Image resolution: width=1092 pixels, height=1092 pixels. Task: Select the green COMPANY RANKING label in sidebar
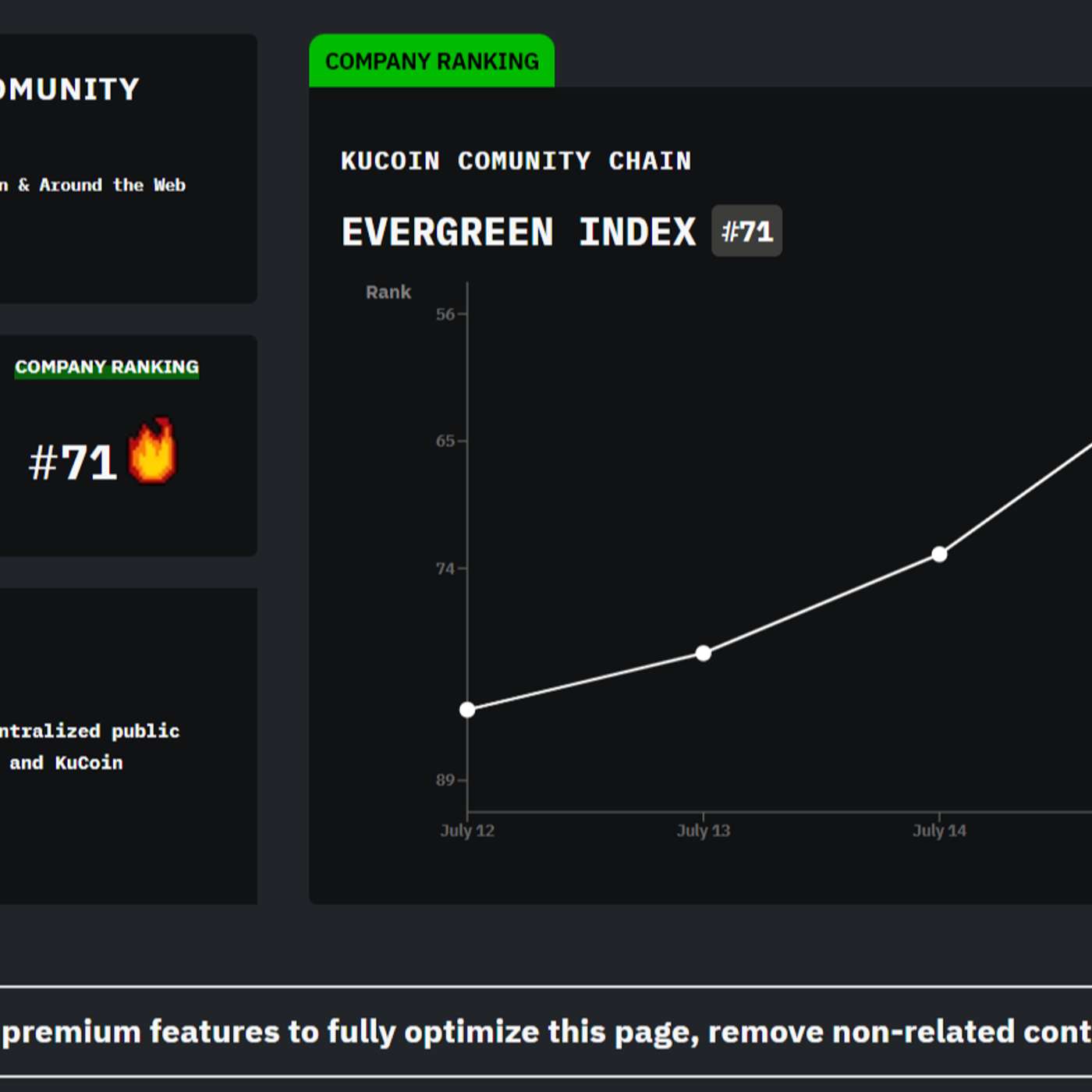click(107, 367)
